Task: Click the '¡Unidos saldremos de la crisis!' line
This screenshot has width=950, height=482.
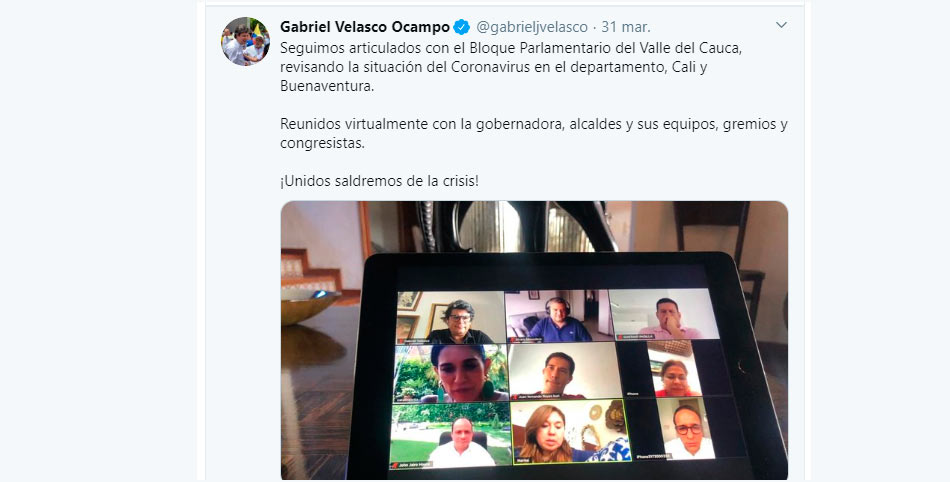Action: point(379,180)
